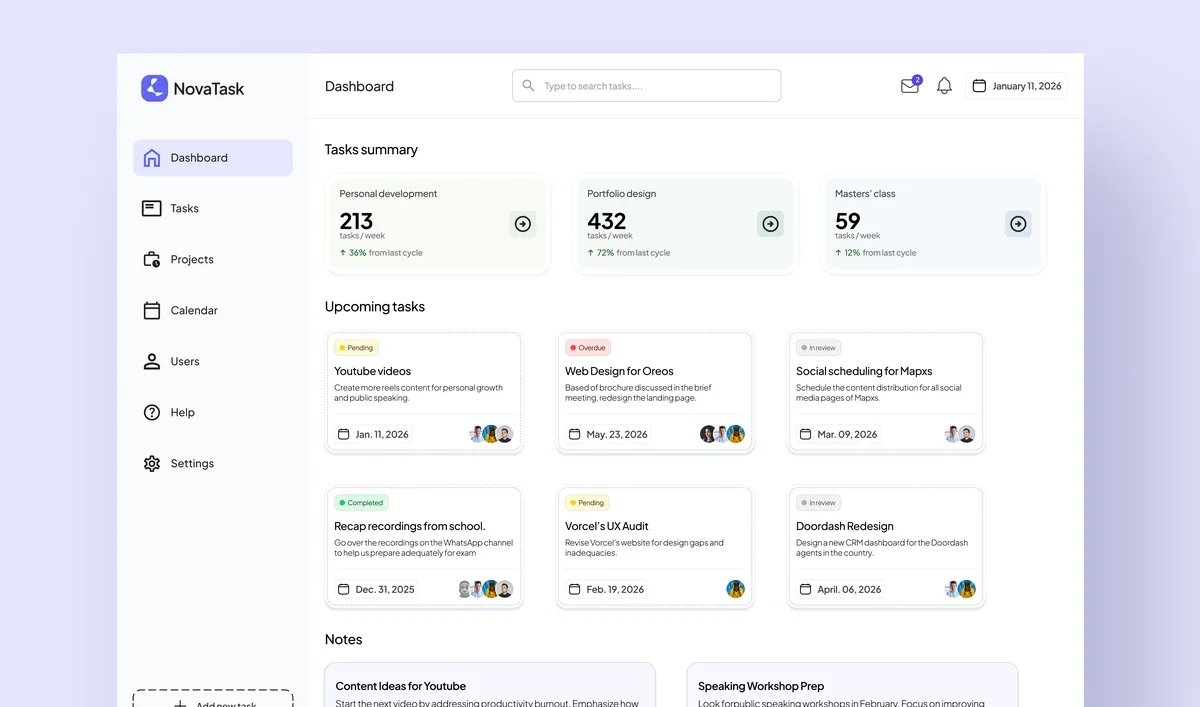Click the Projects briefcase icon
The height and width of the screenshot is (707, 1200).
click(x=152, y=259)
